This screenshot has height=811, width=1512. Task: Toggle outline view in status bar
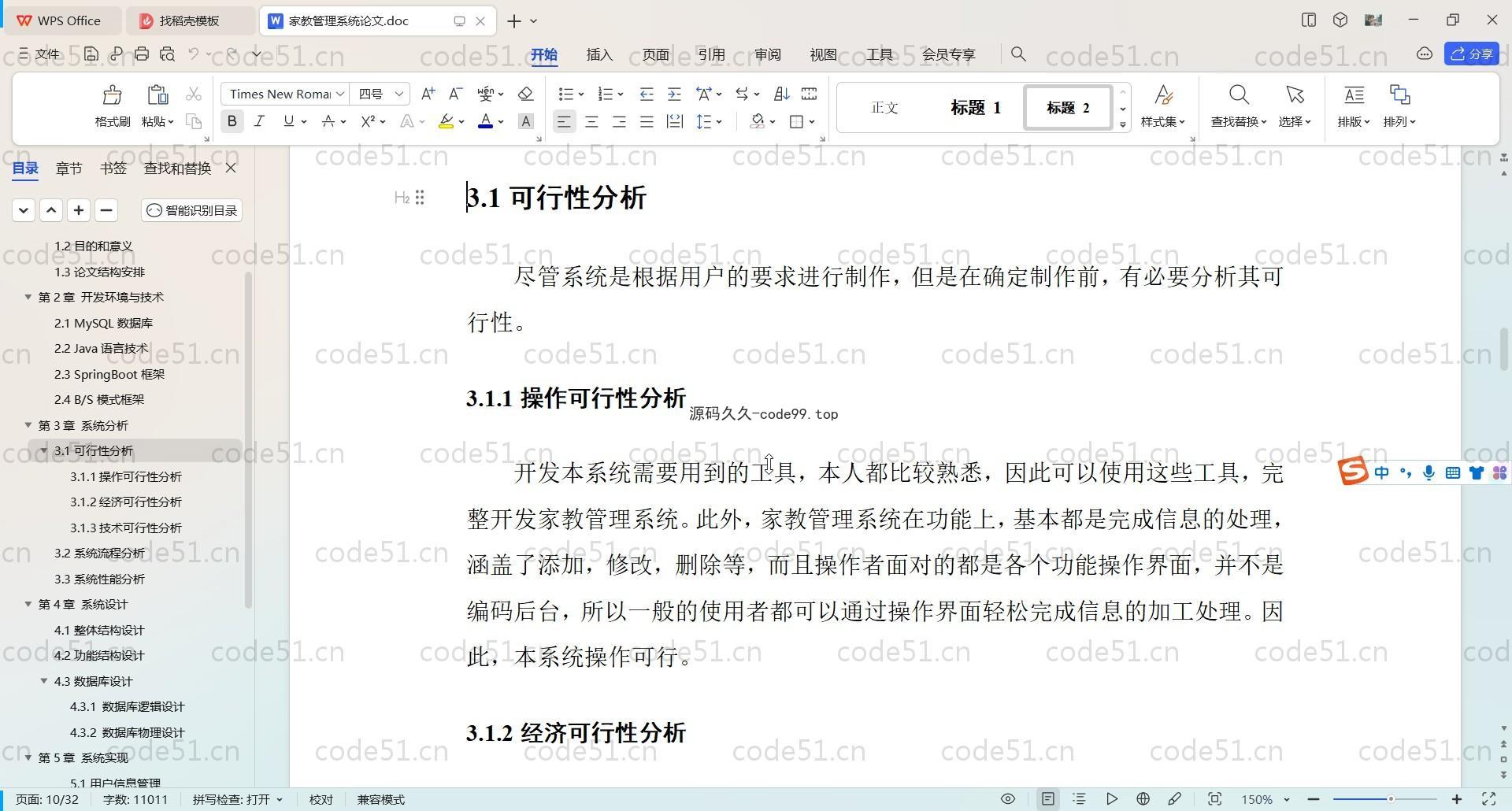tap(1080, 799)
